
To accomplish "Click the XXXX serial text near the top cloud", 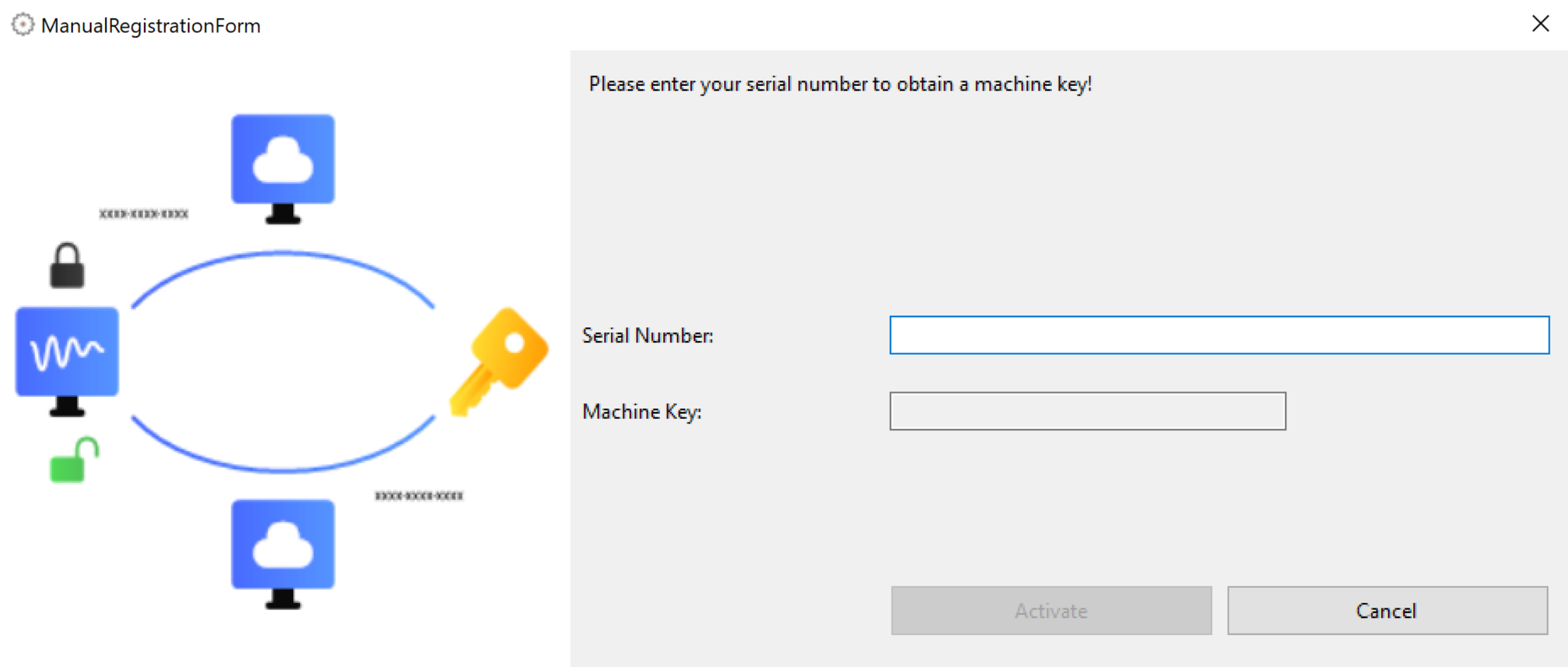I will [144, 214].
